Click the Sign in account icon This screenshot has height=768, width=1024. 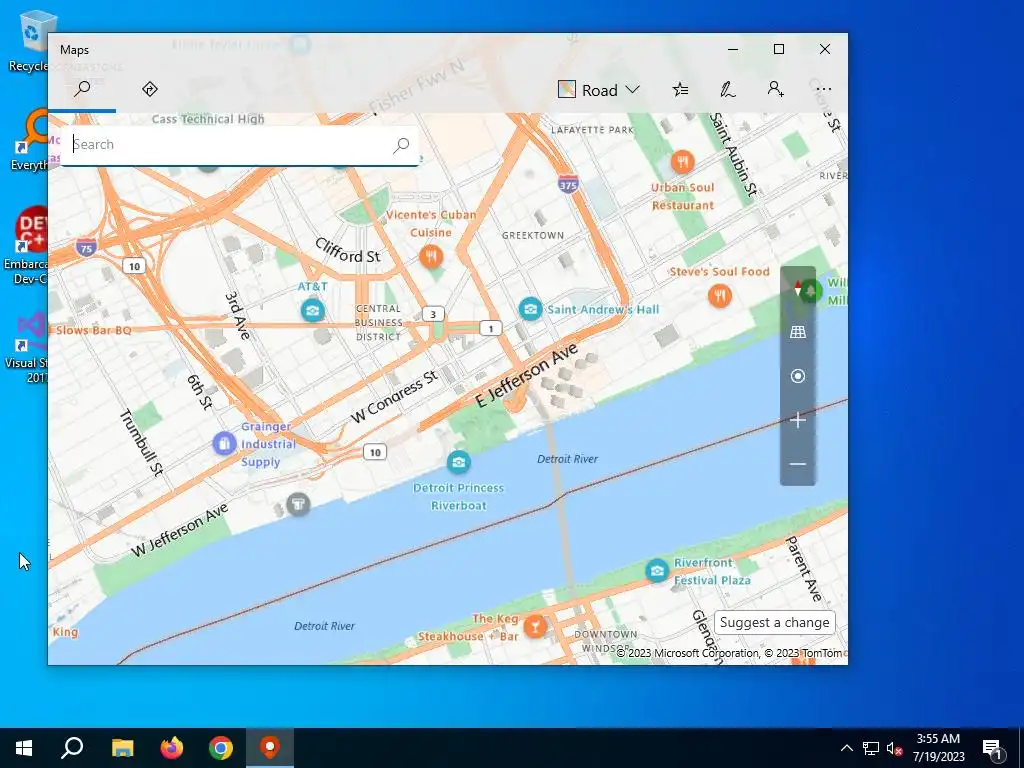pos(775,89)
